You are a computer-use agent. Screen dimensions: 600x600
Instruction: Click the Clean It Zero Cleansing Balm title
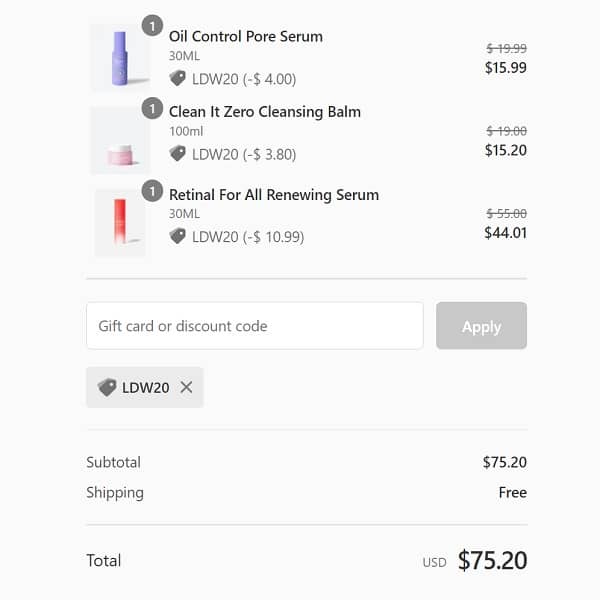pyautogui.click(x=264, y=112)
